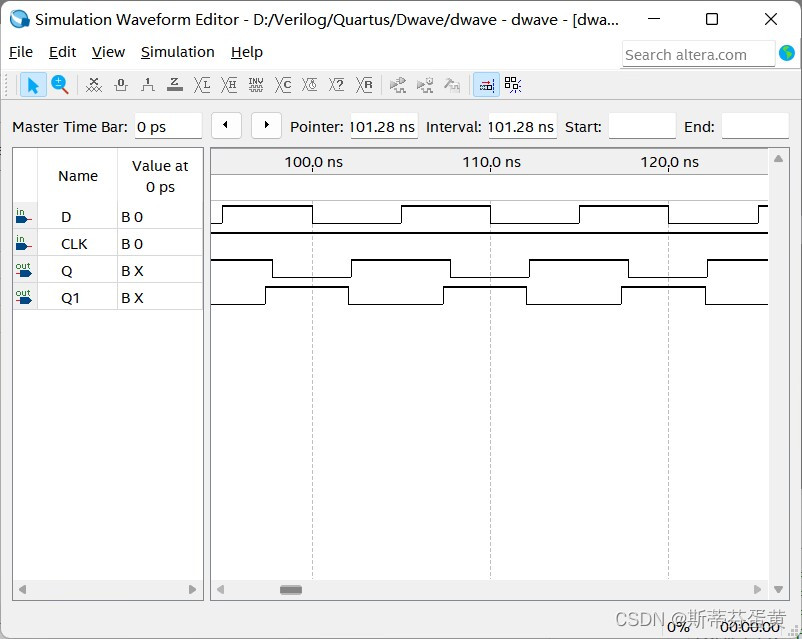This screenshot has height=639, width=802.
Task: Select signal D row
Action: point(108,216)
